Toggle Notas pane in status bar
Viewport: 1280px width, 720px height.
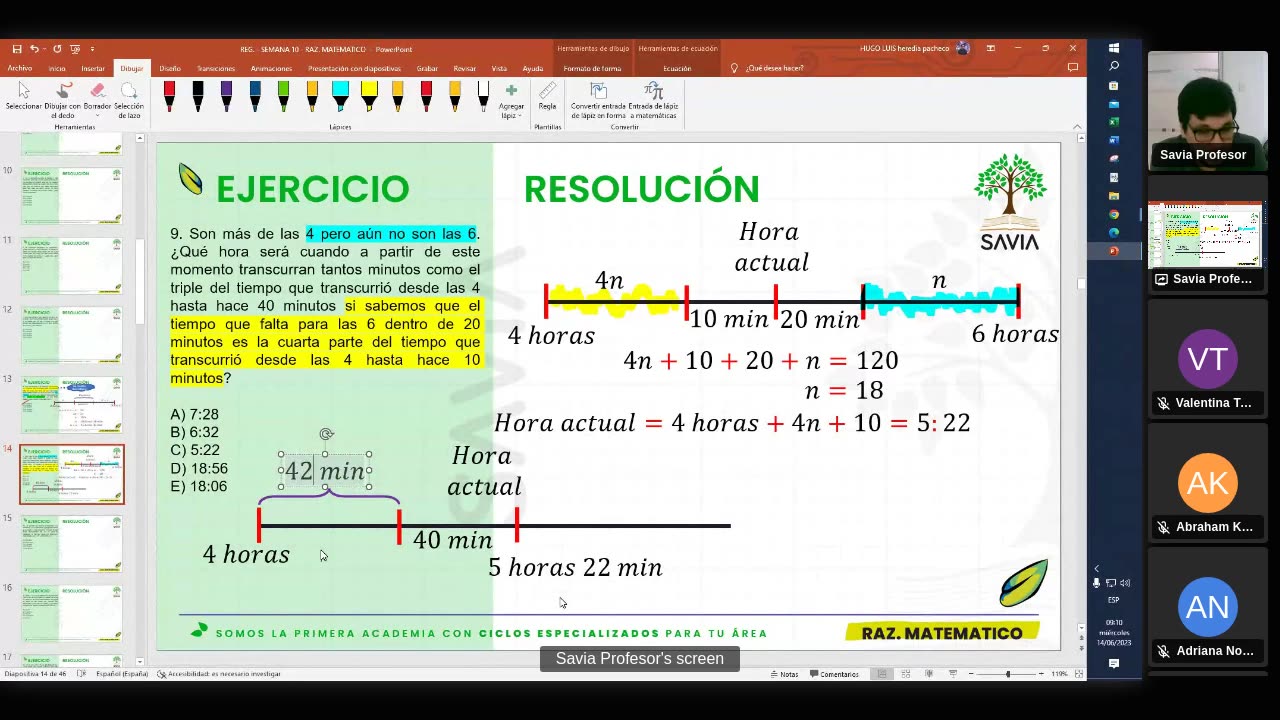coord(785,674)
